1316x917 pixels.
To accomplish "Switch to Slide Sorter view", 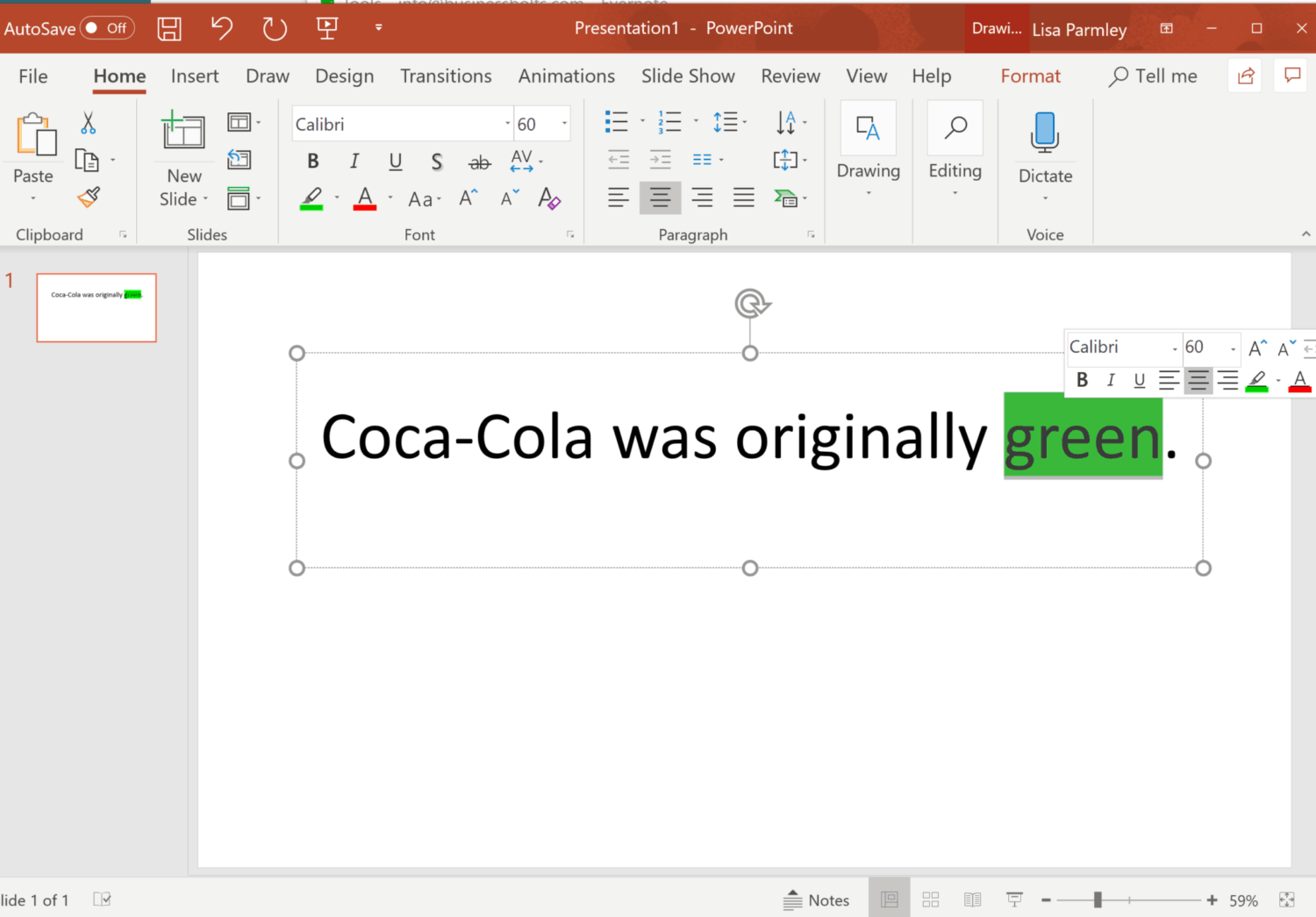I will click(x=931, y=899).
